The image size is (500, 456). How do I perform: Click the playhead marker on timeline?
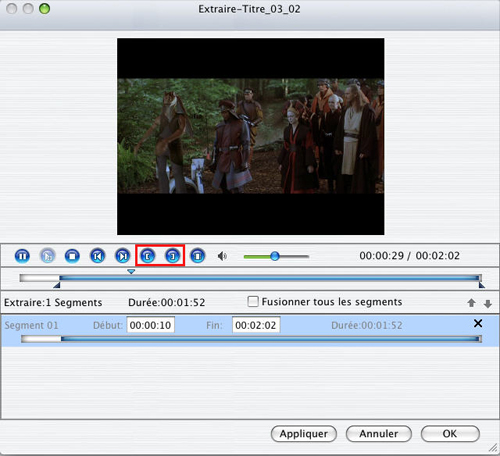coord(131,272)
